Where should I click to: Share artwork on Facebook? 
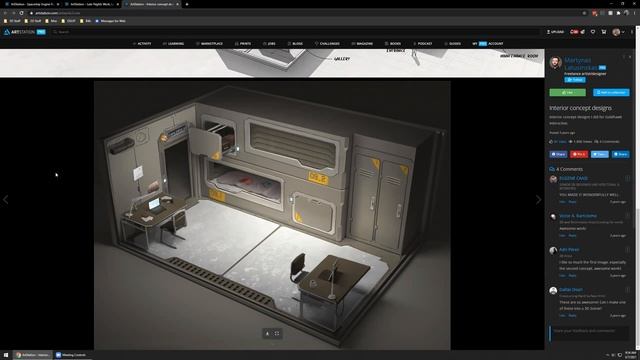click(x=558, y=154)
